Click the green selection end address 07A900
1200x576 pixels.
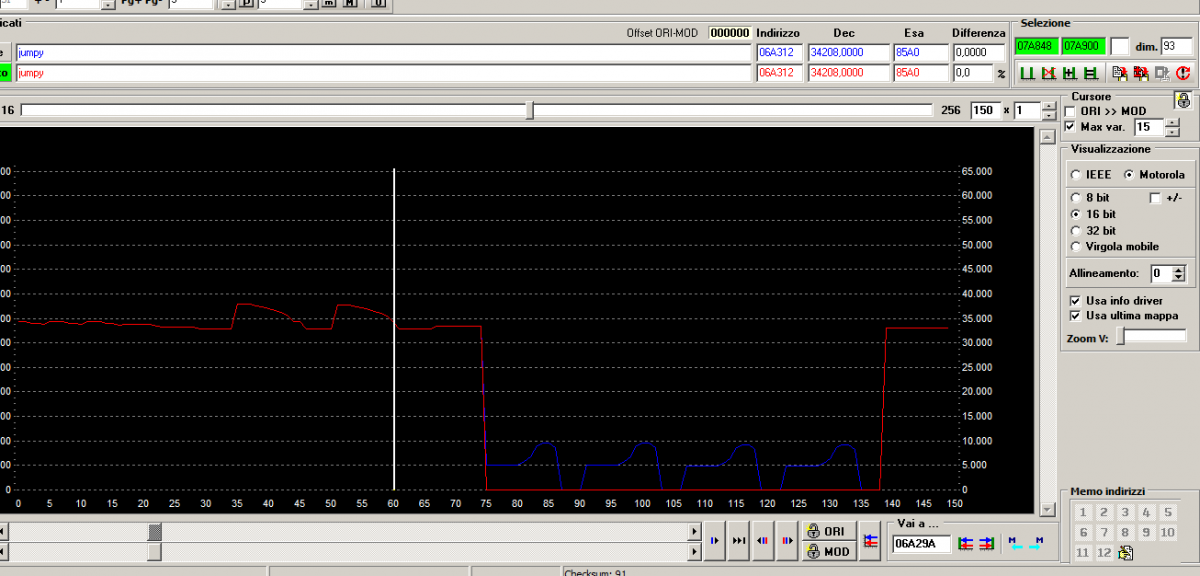tap(1082, 45)
